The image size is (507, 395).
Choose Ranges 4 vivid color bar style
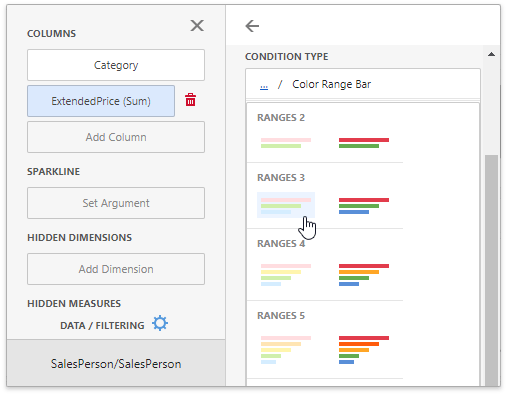pos(364,275)
